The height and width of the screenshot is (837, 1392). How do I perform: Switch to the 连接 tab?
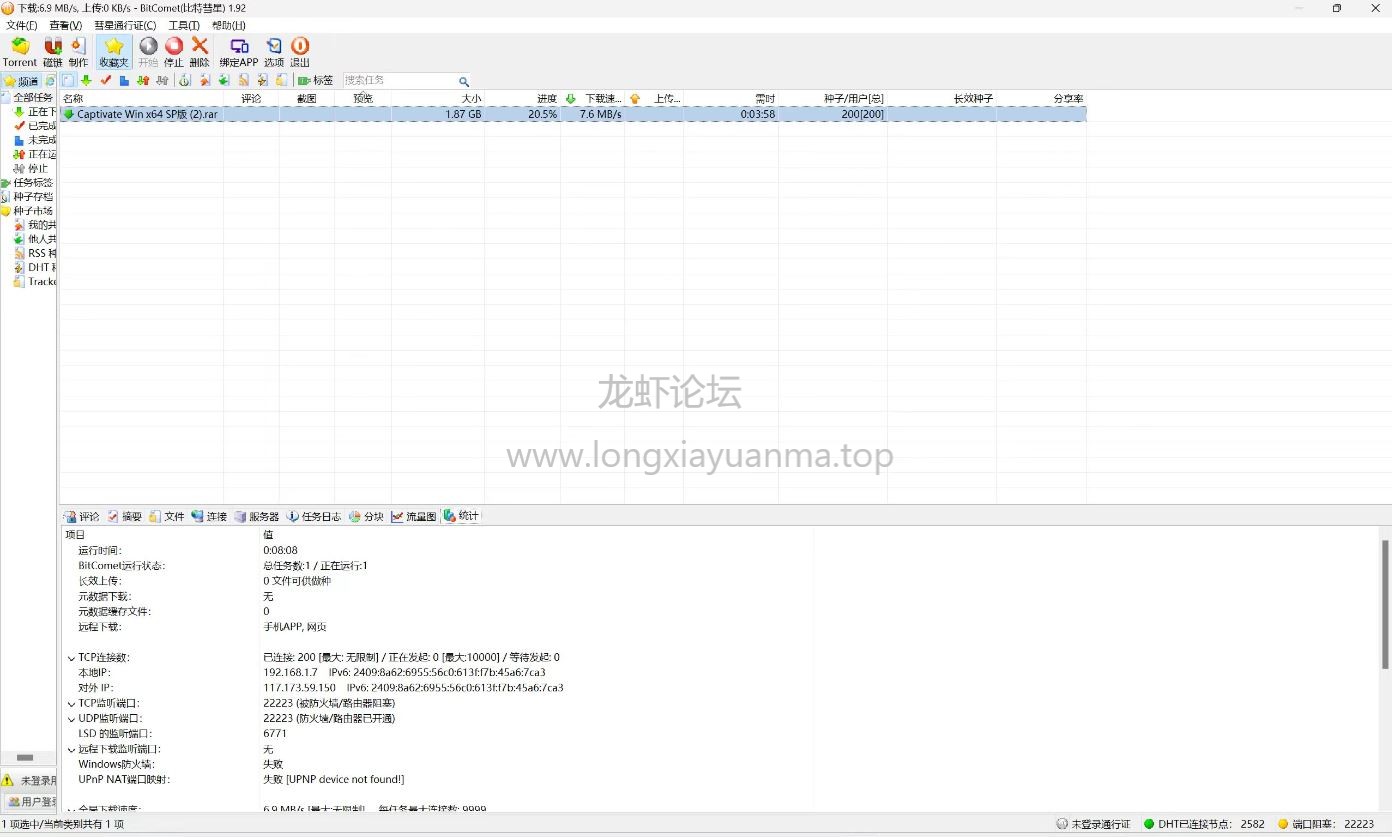point(209,516)
